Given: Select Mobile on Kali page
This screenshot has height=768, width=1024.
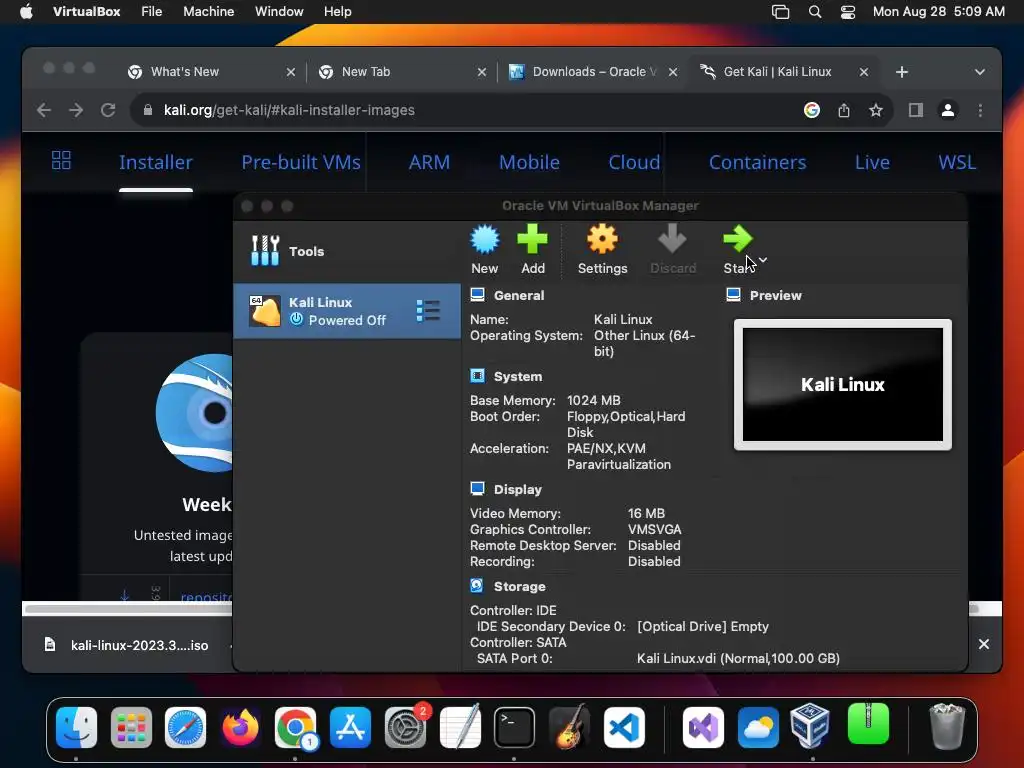Looking at the screenshot, I should [529, 162].
